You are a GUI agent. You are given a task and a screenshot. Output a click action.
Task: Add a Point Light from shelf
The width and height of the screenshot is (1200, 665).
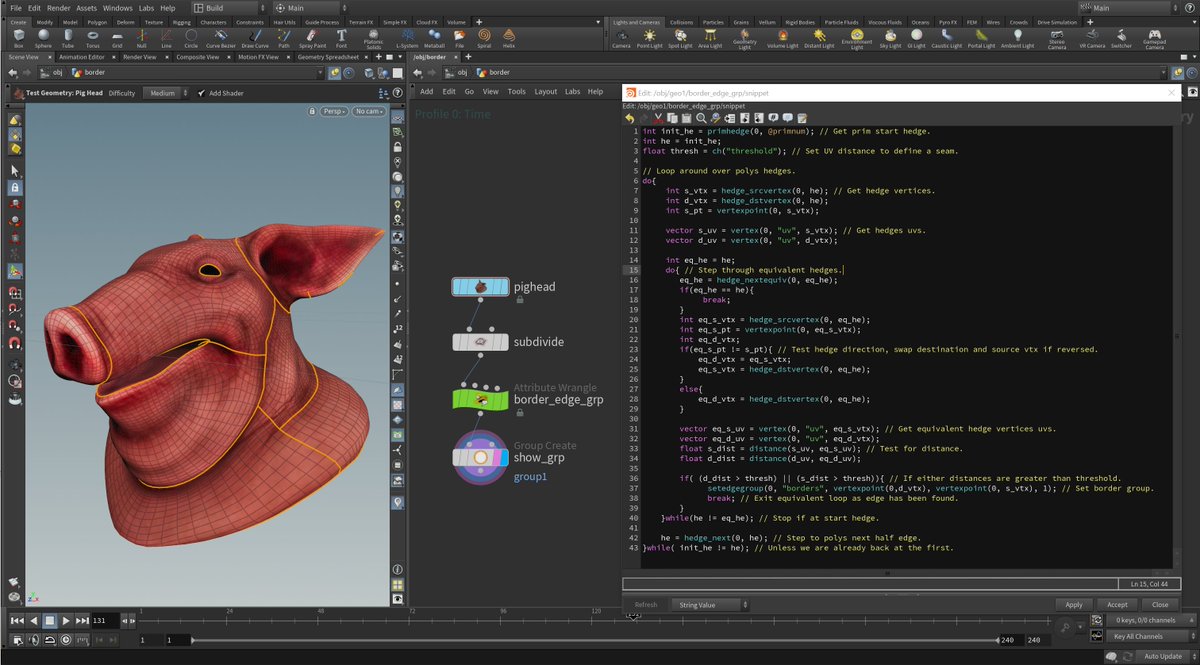tap(650, 38)
